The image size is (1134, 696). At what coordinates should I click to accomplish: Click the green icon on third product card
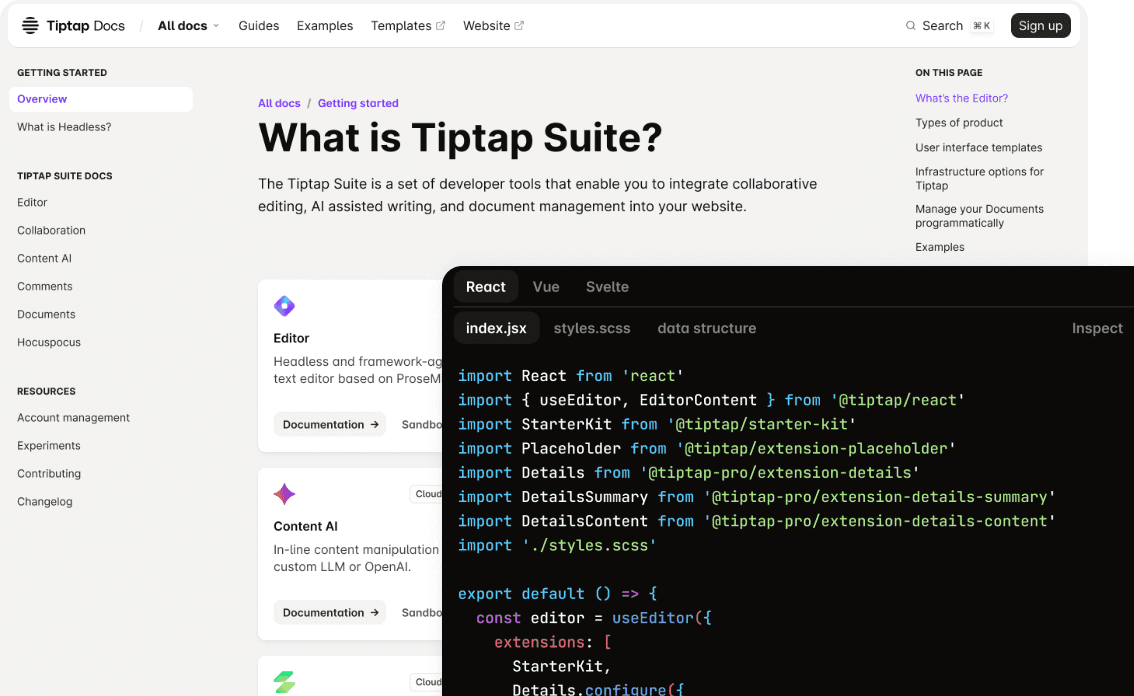pos(284,682)
